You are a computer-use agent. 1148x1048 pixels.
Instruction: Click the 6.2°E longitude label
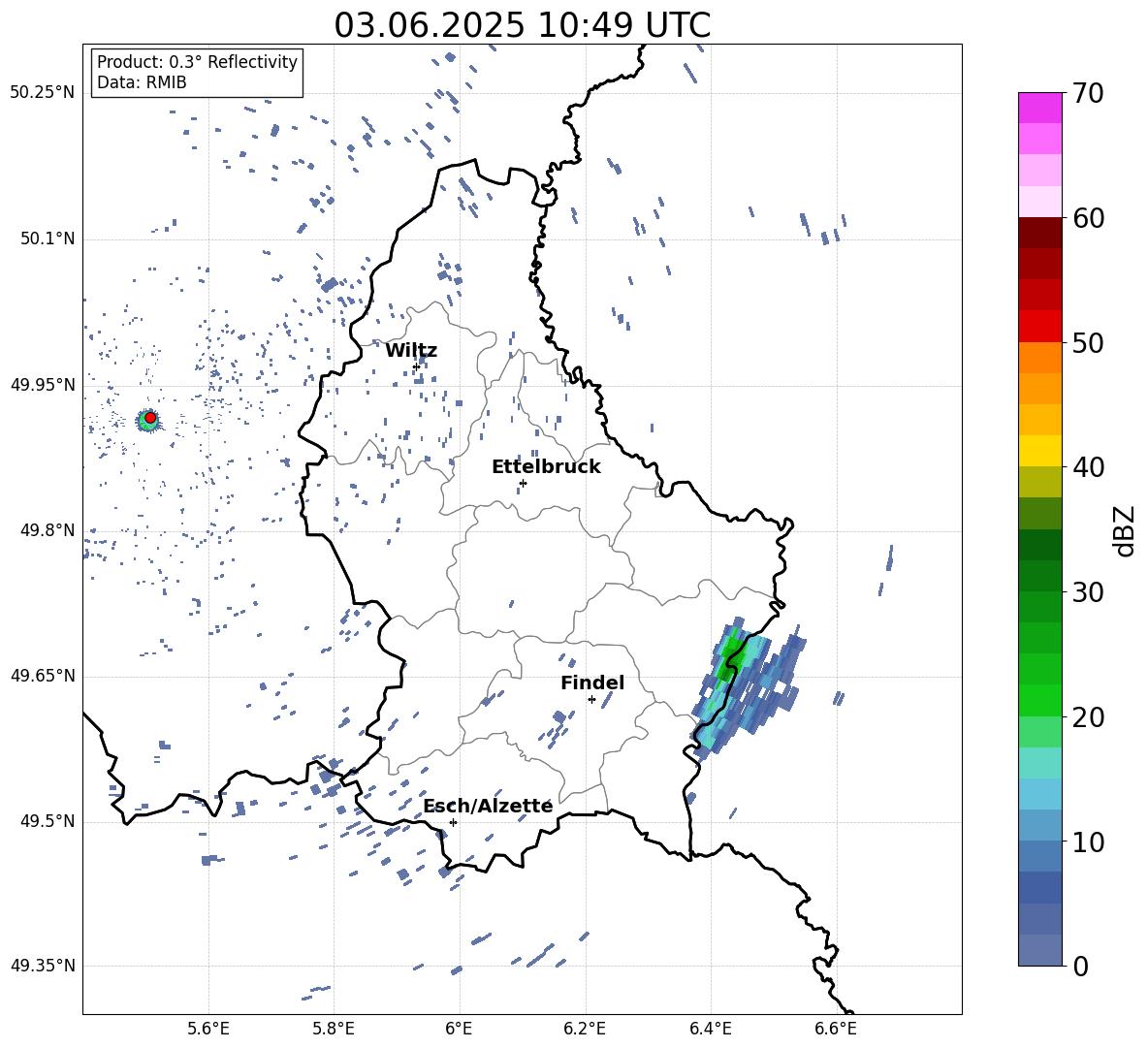pyautogui.click(x=585, y=1029)
